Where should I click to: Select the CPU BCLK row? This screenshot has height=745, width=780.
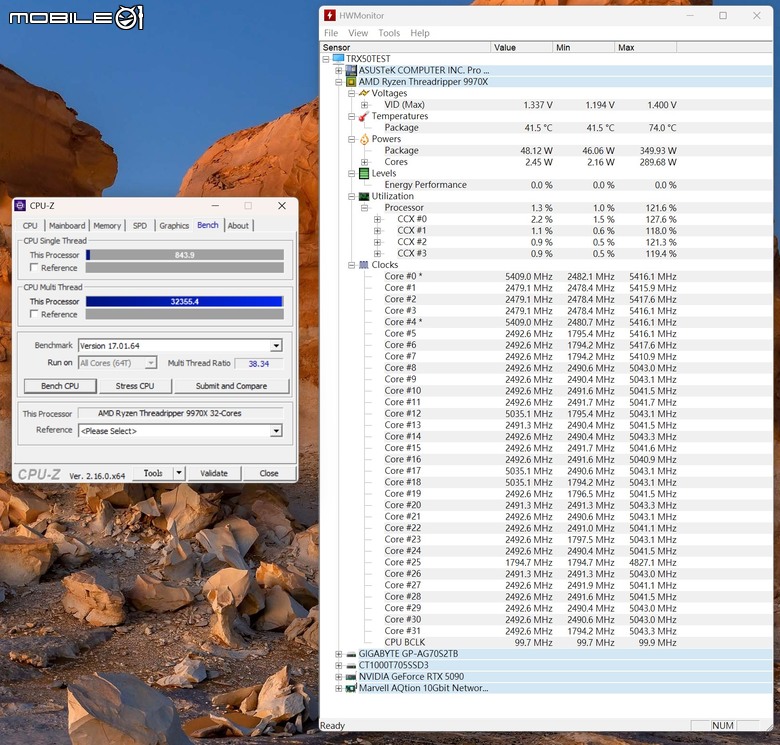coord(530,642)
